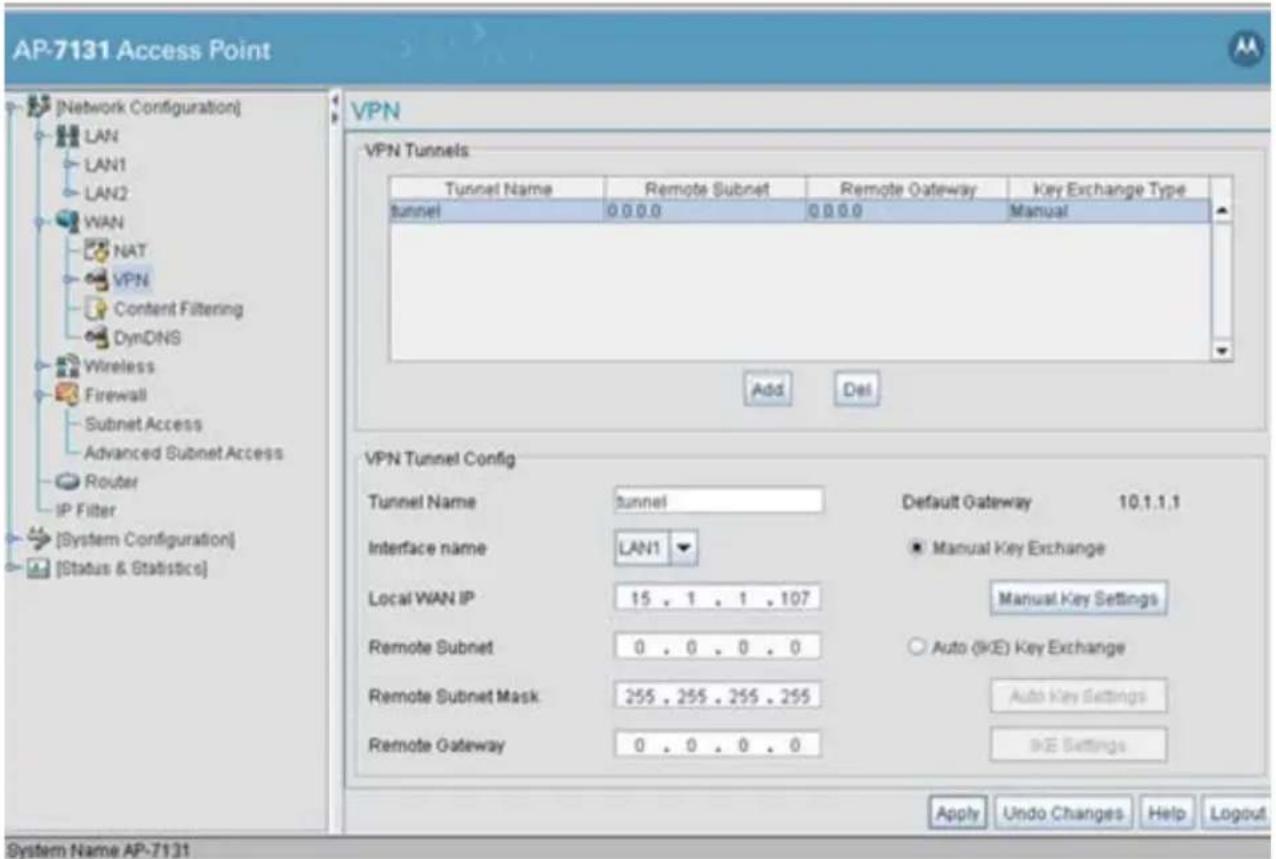Expand the System Configuration node
This screenshot has height=859, width=1276.
coord(10,541)
